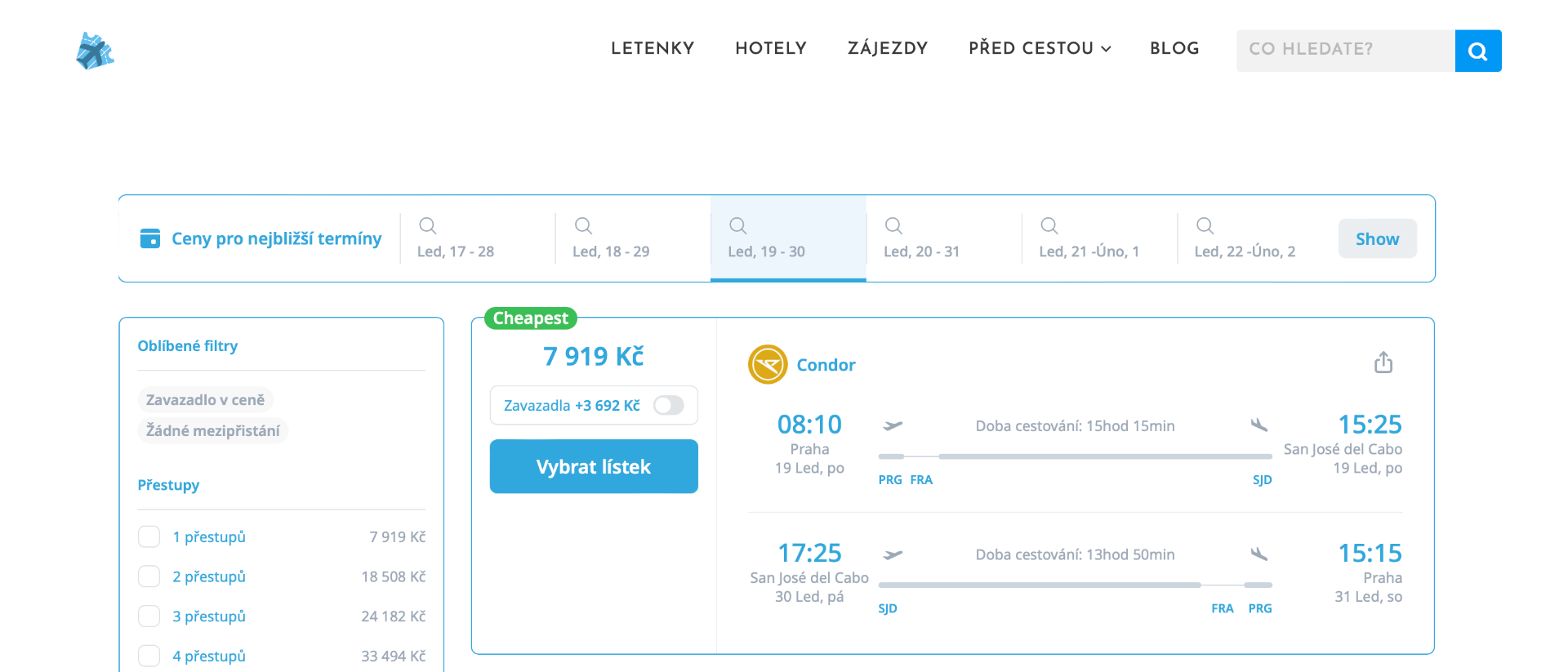The width and height of the screenshot is (1568, 672).
Task: Click magnifier icon above Led, 17 - 28
Action: (x=427, y=225)
